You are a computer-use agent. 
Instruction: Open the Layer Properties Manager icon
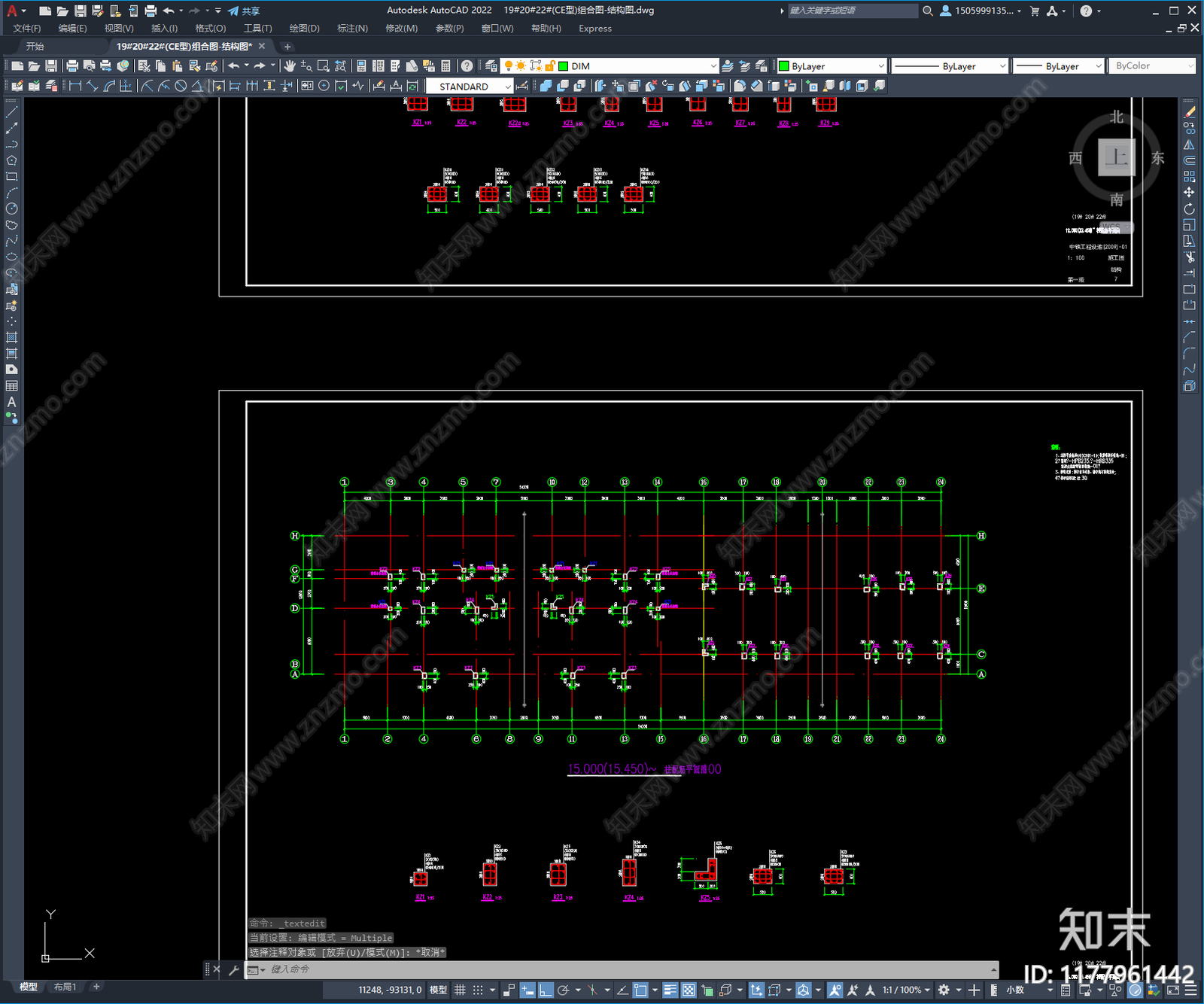pos(491,66)
